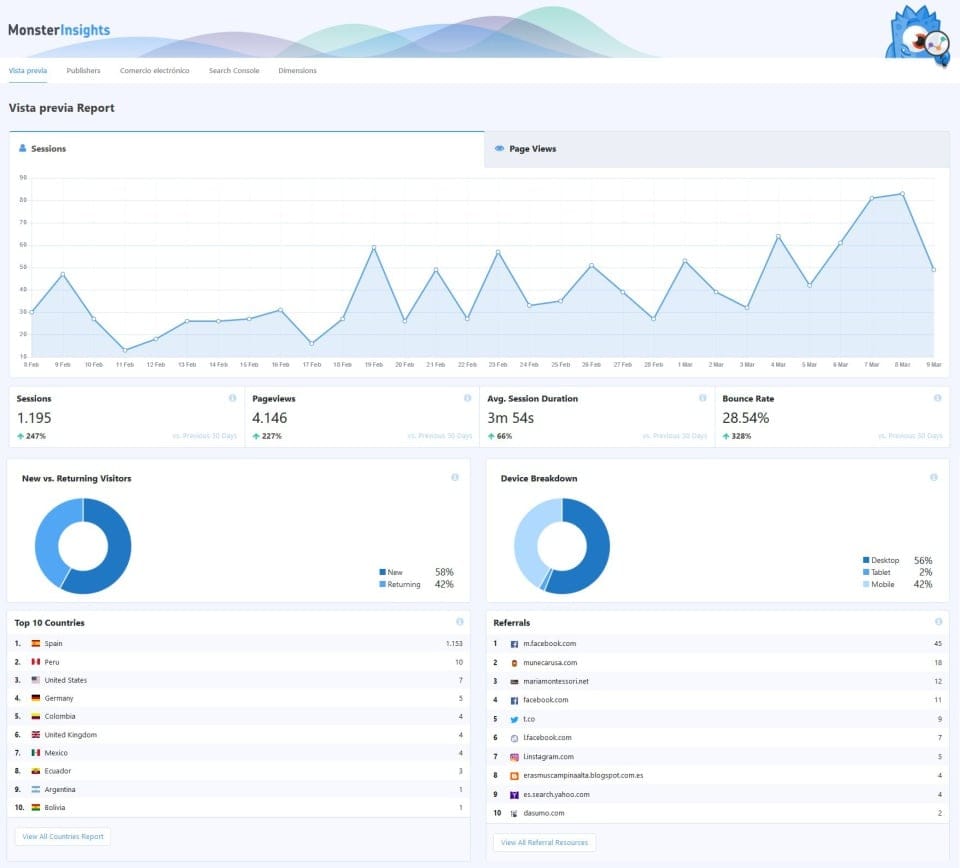960x868 pixels.
Task: Click View All Countries Report button
Action: click(62, 836)
